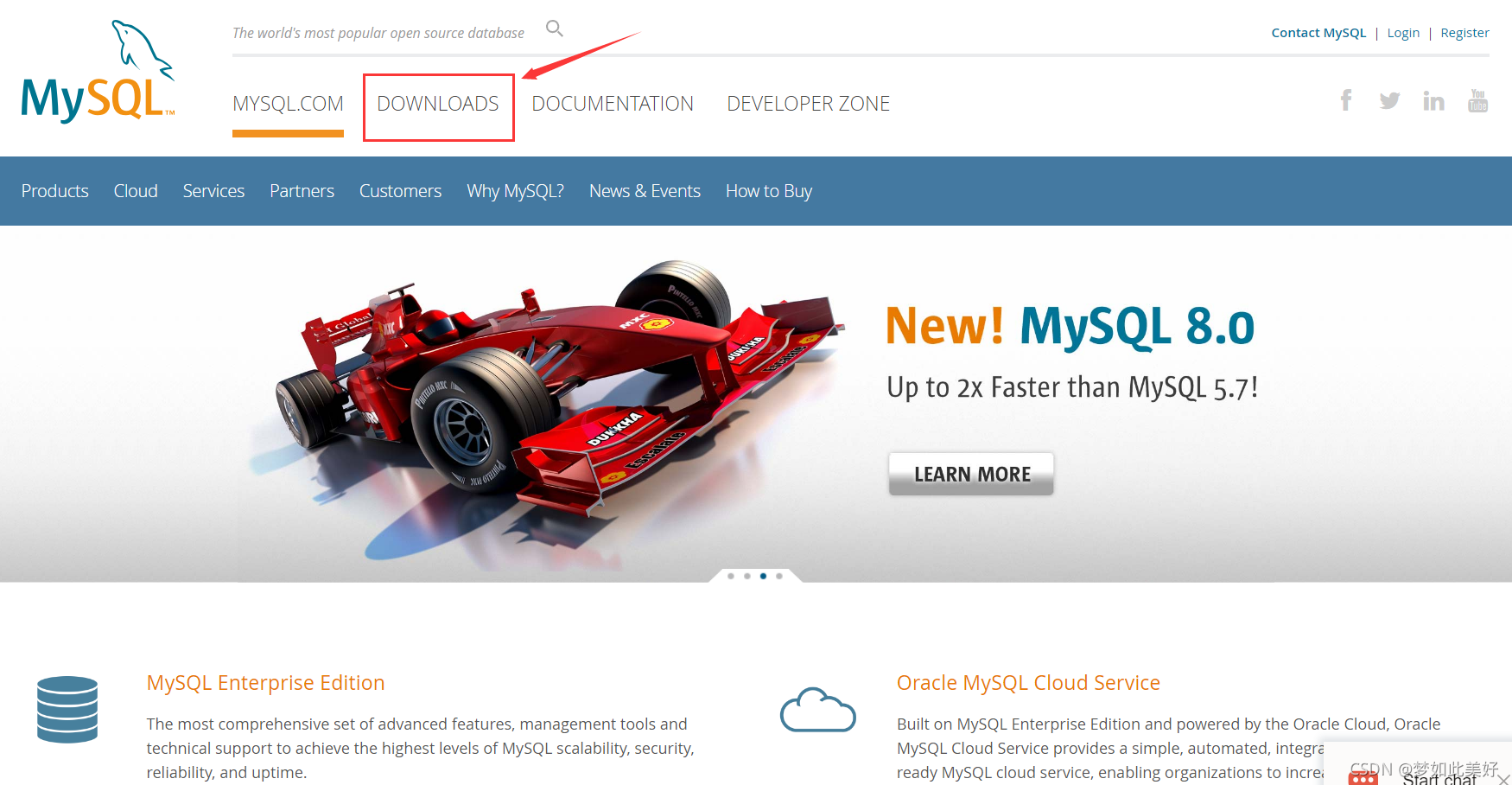The height and width of the screenshot is (785, 1512).
Task: Click the Register link
Action: [x=1464, y=33]
